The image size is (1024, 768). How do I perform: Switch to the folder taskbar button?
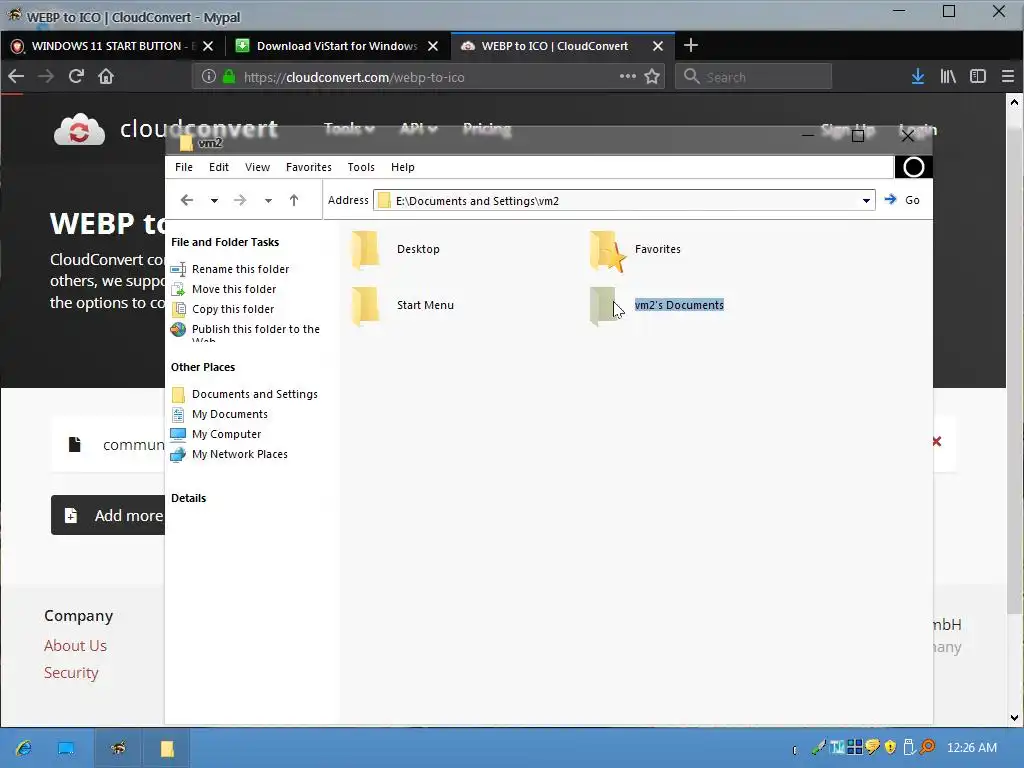pos(167,748)
